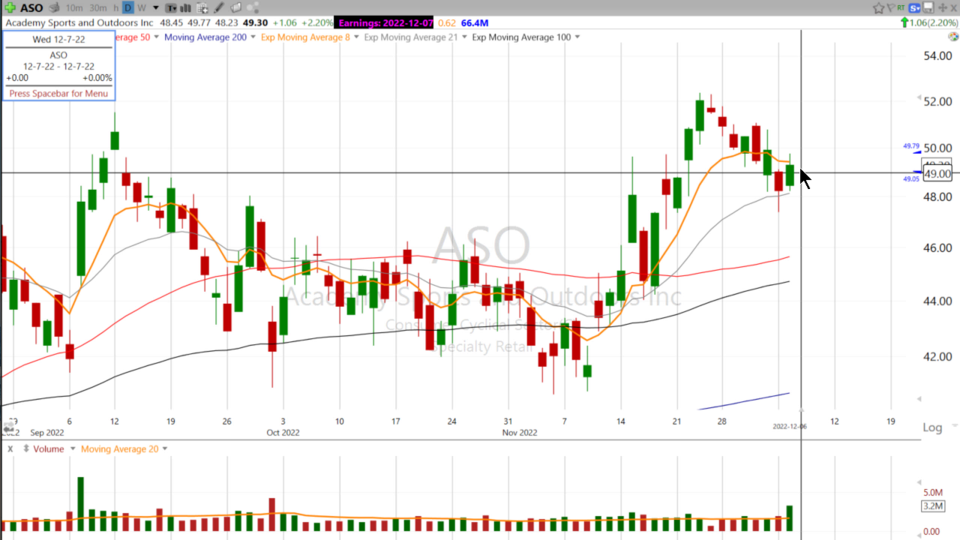Viewport: 960px width, 540px height.
Task: Toggle the RT real-time indicator
Action: 901,8
